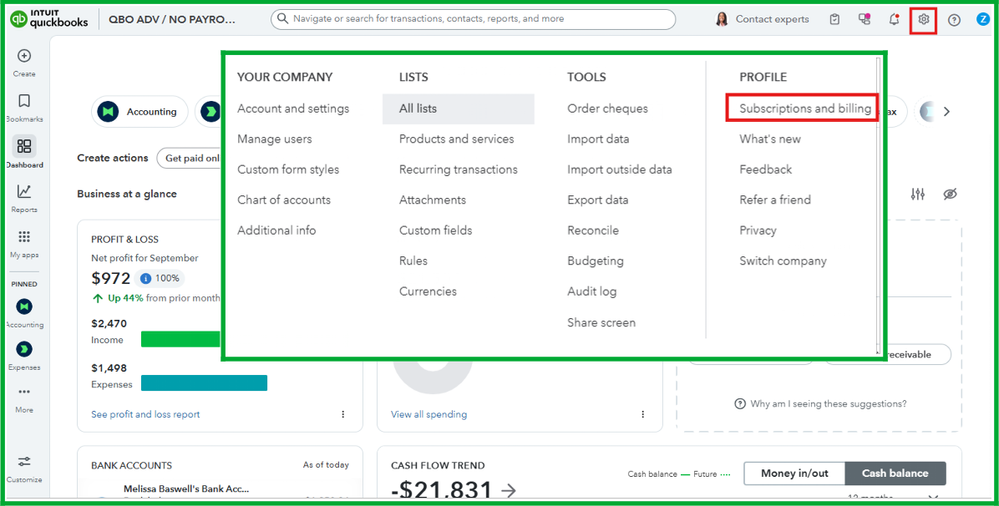Image resolution: width=999 pixels, height=506 pixels.
Task: Open the Settings gear icon
Action: click(924, 19)
